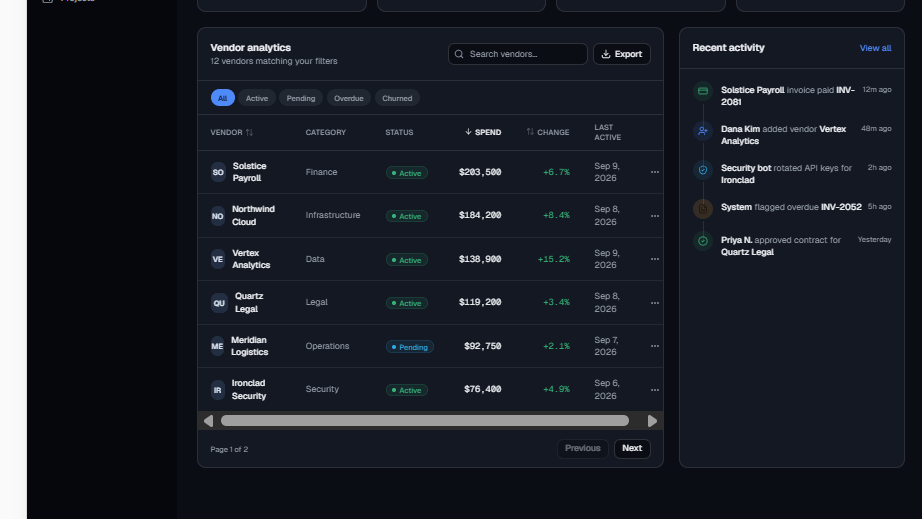Click the SO avatar for Solstice Payroll
The height and width of the screenshot is (519, 922).
tap(218, 172)
